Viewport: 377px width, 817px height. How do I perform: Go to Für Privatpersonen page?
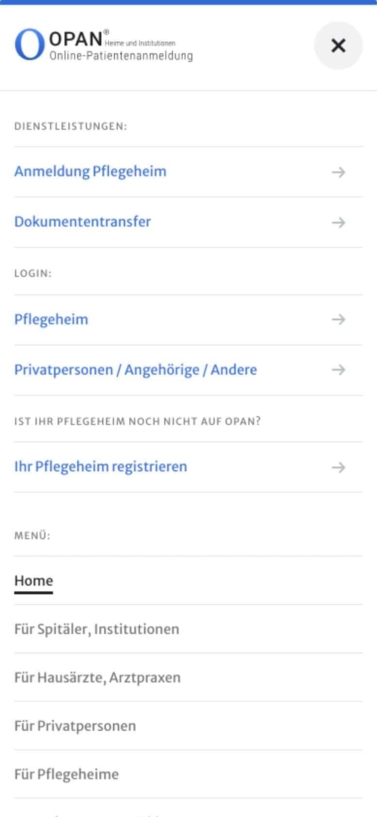tap(75, 726)
